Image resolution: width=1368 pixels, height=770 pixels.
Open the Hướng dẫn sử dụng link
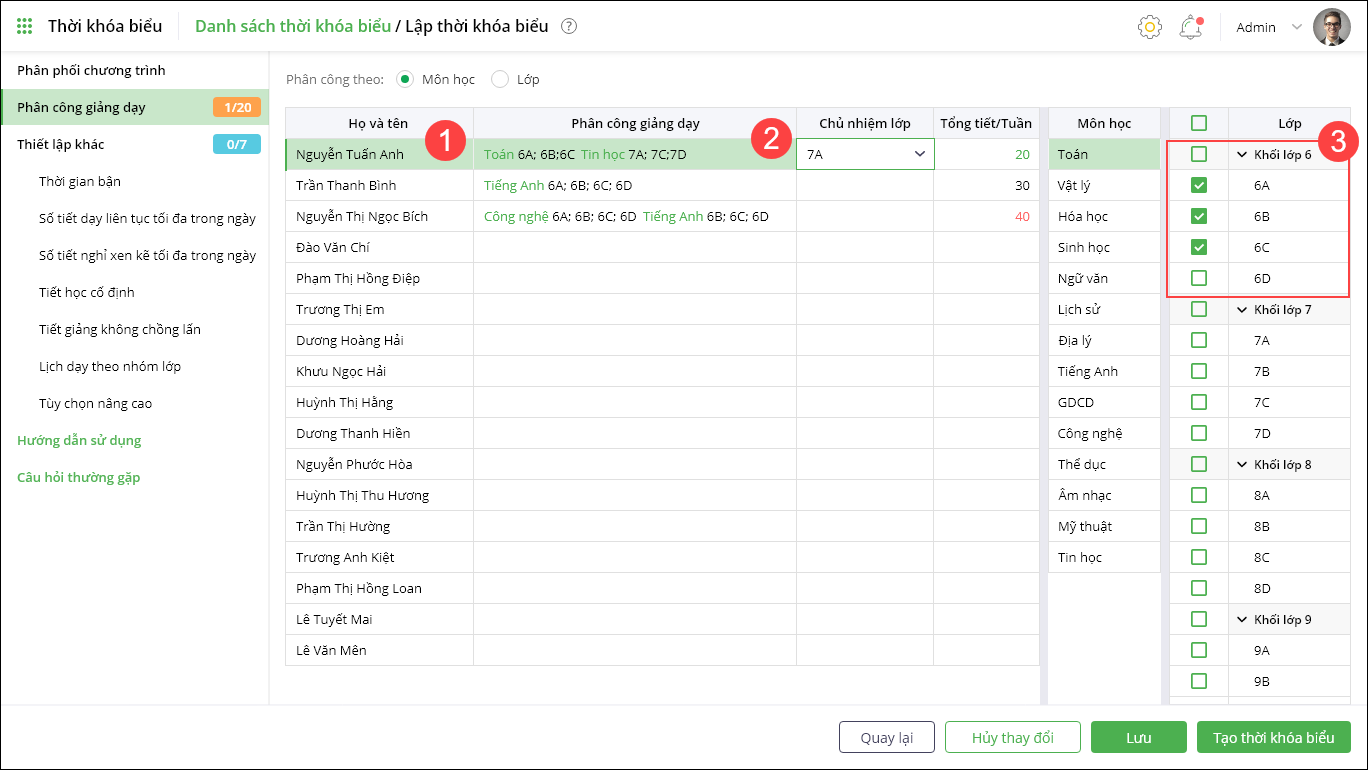point(79,441)
